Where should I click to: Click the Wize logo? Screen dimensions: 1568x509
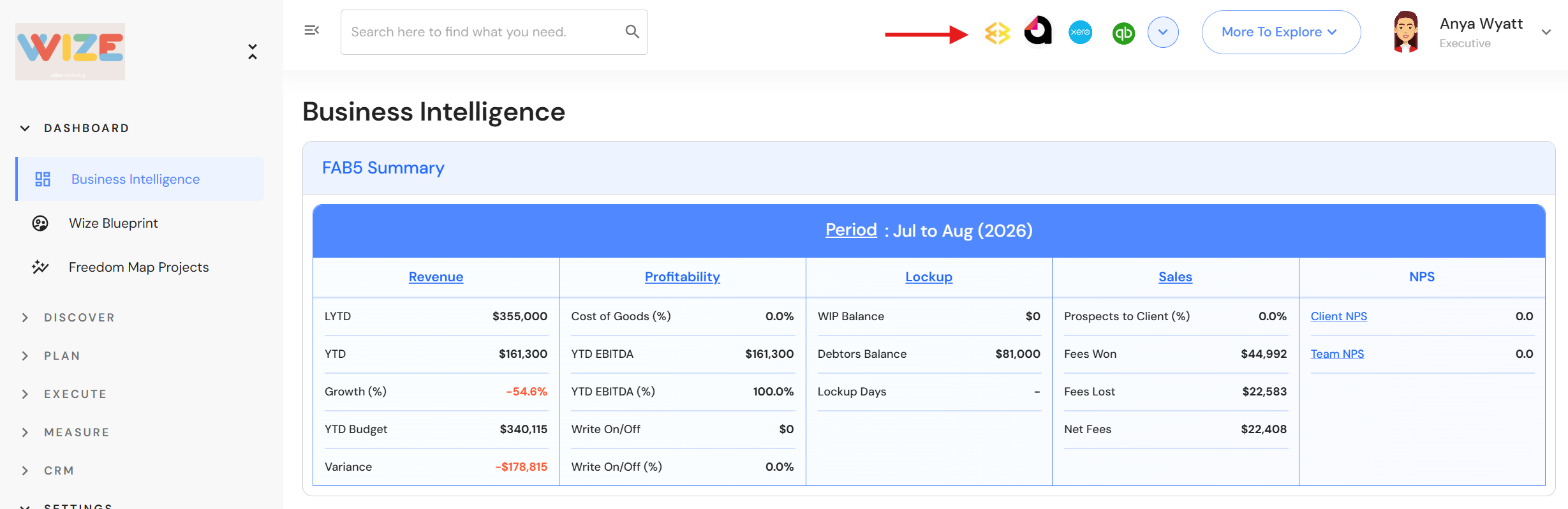coord(70,51)
